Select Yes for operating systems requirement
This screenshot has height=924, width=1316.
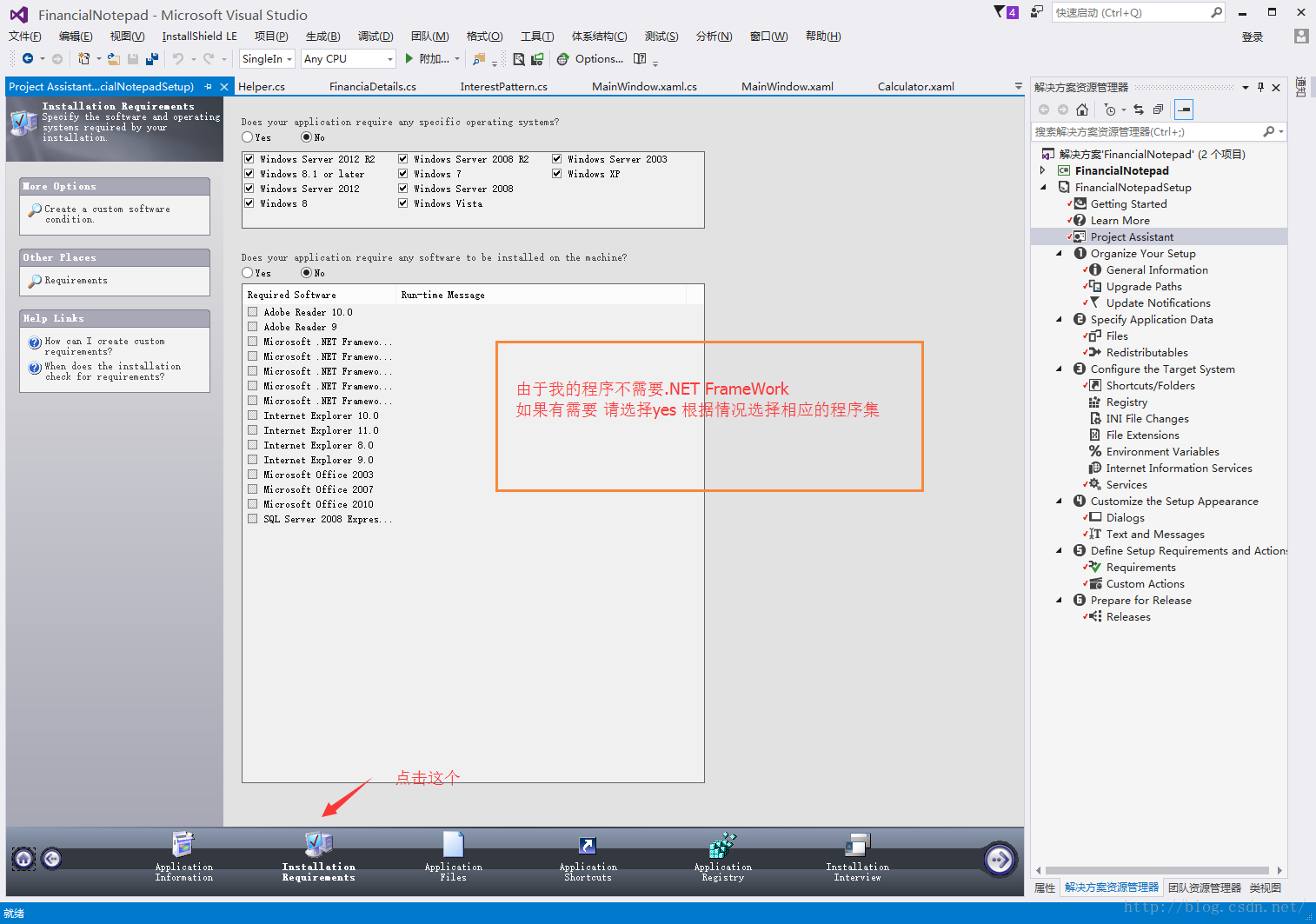[248, 137]
